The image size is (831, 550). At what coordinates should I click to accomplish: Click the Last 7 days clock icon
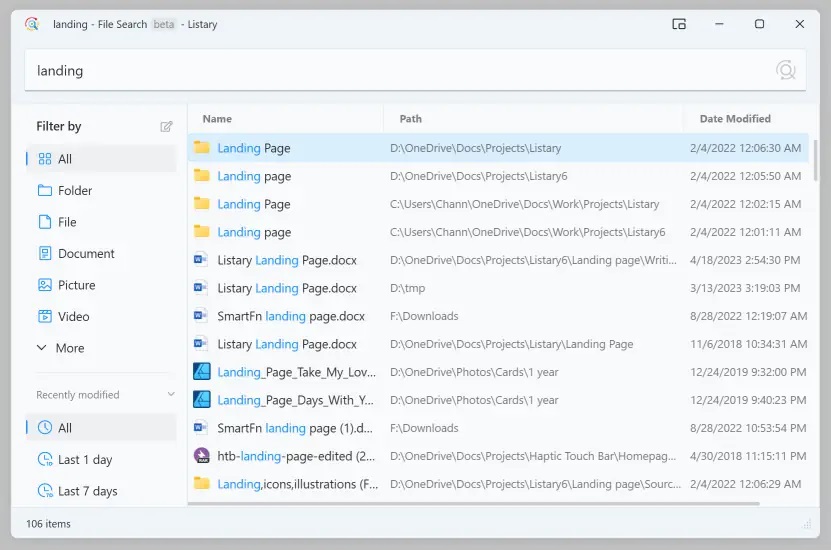(45, 491)
